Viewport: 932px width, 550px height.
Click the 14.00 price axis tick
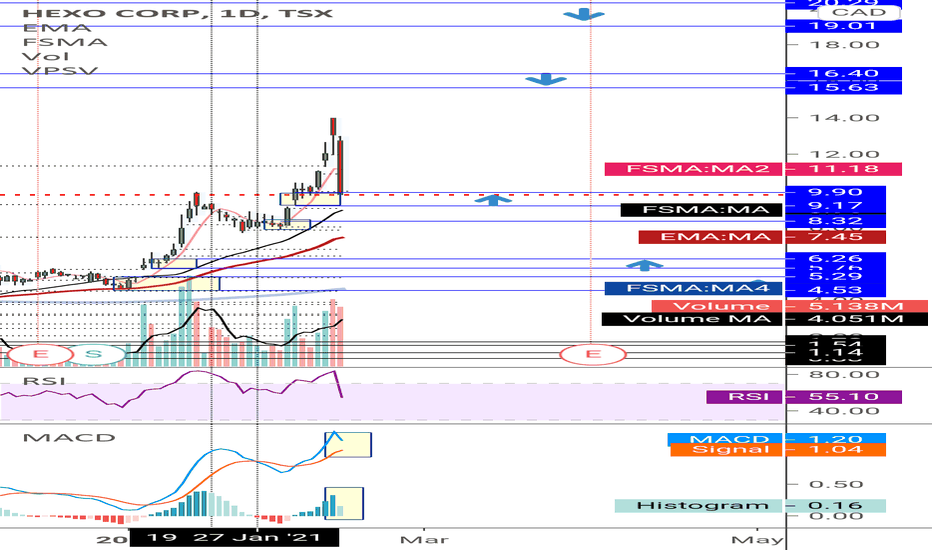pos(845,118)
